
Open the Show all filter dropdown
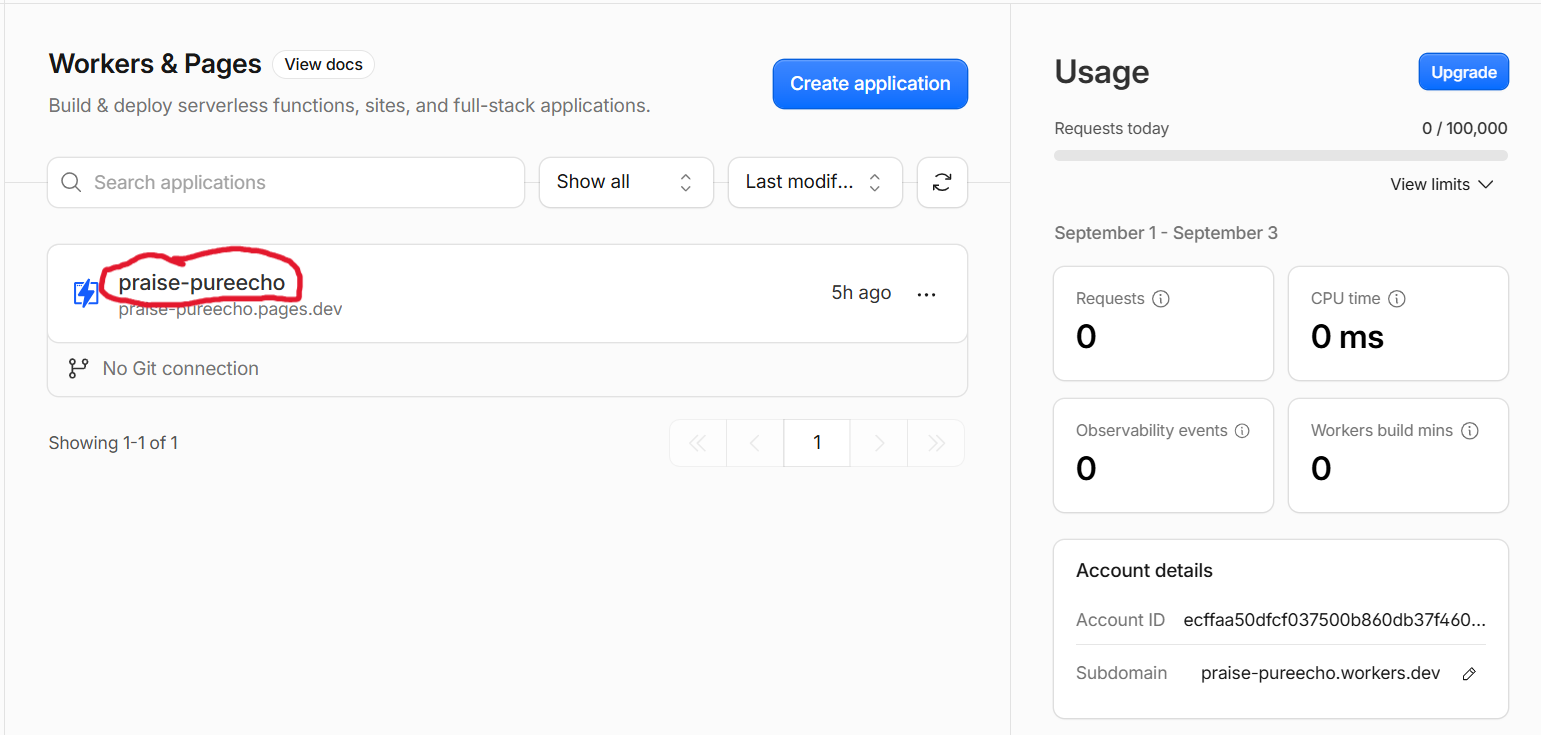click(x=626, y=182)
